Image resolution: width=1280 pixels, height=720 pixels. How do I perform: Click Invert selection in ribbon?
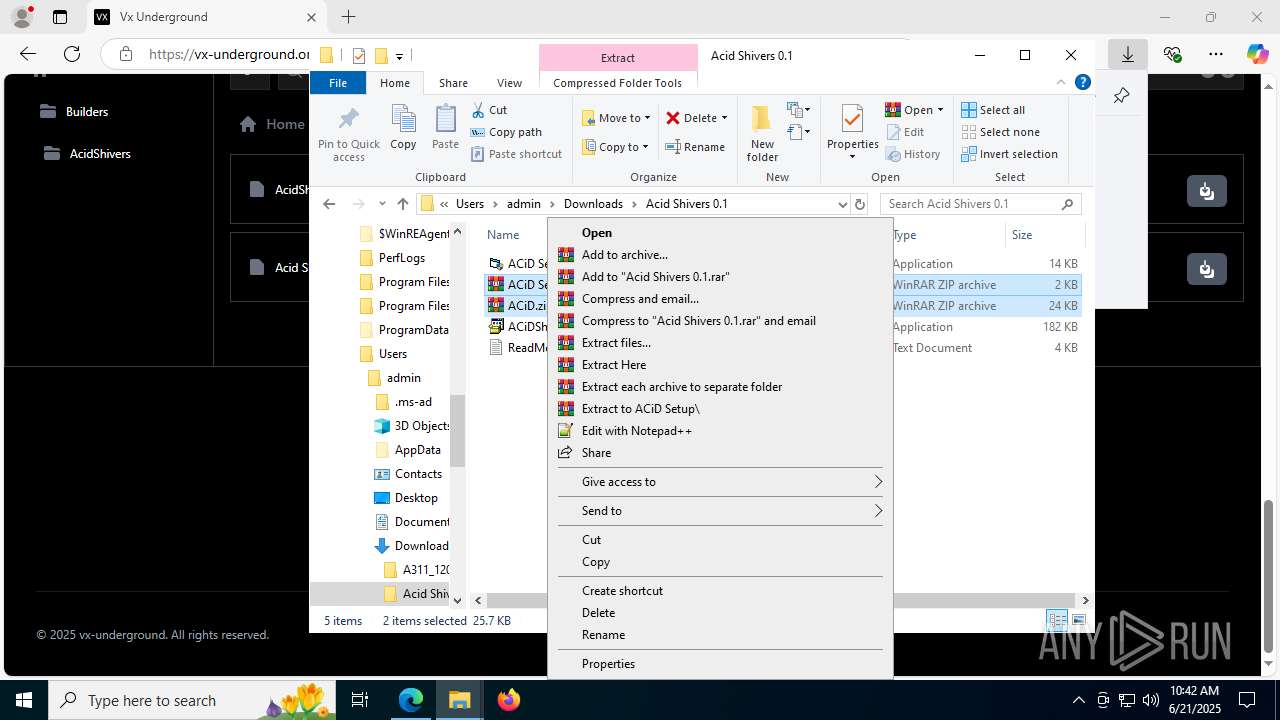1009,154
